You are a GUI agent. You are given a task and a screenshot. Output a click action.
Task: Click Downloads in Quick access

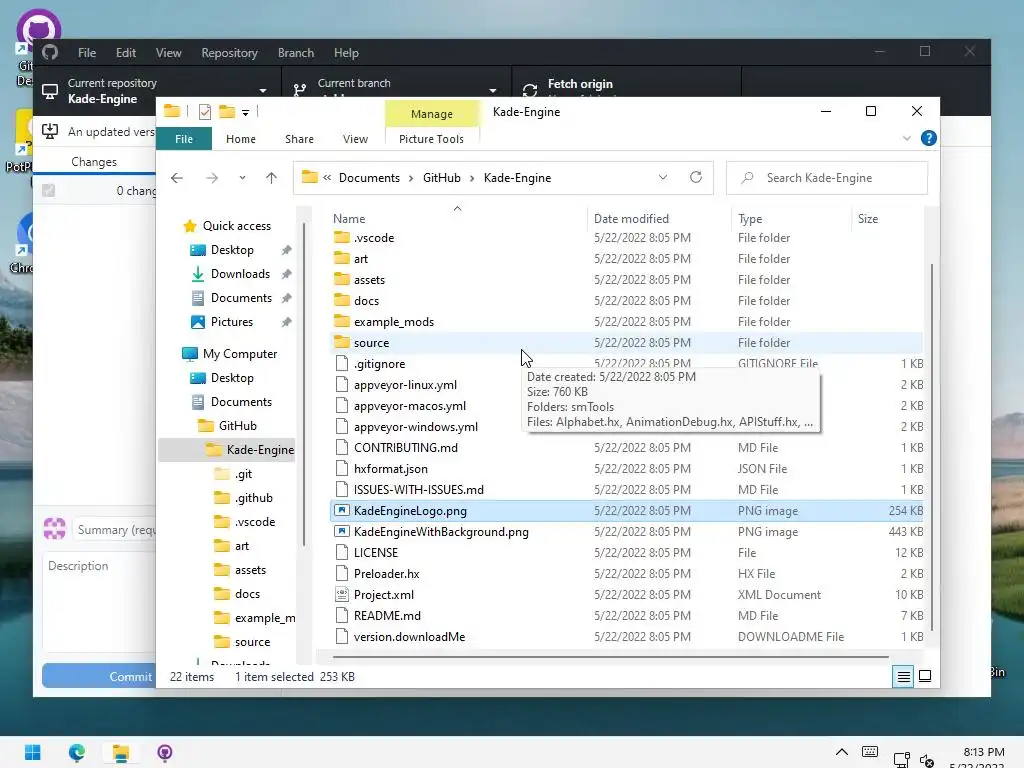(240, 274)
